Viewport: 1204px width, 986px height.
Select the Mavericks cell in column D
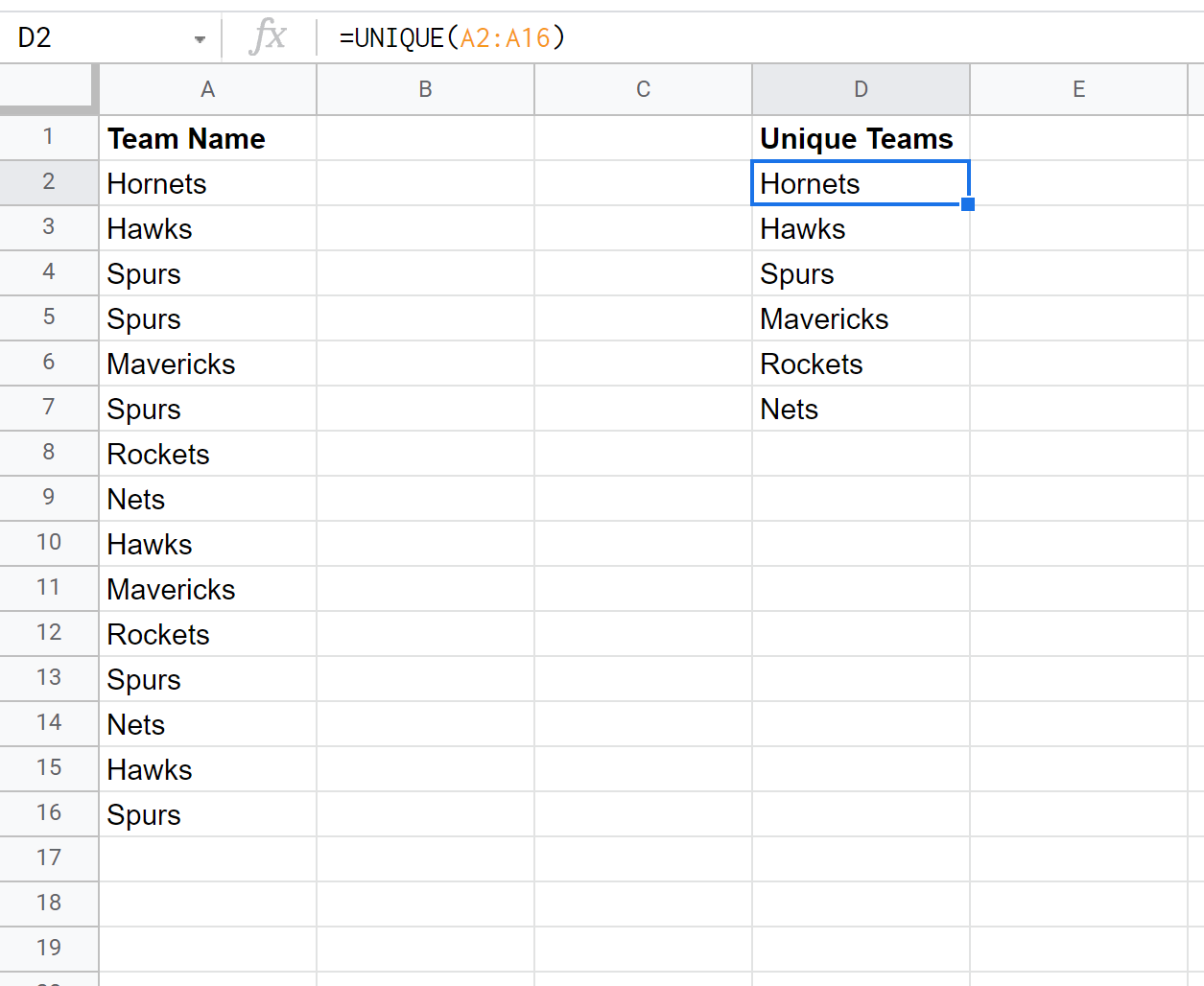pos(860,318)
